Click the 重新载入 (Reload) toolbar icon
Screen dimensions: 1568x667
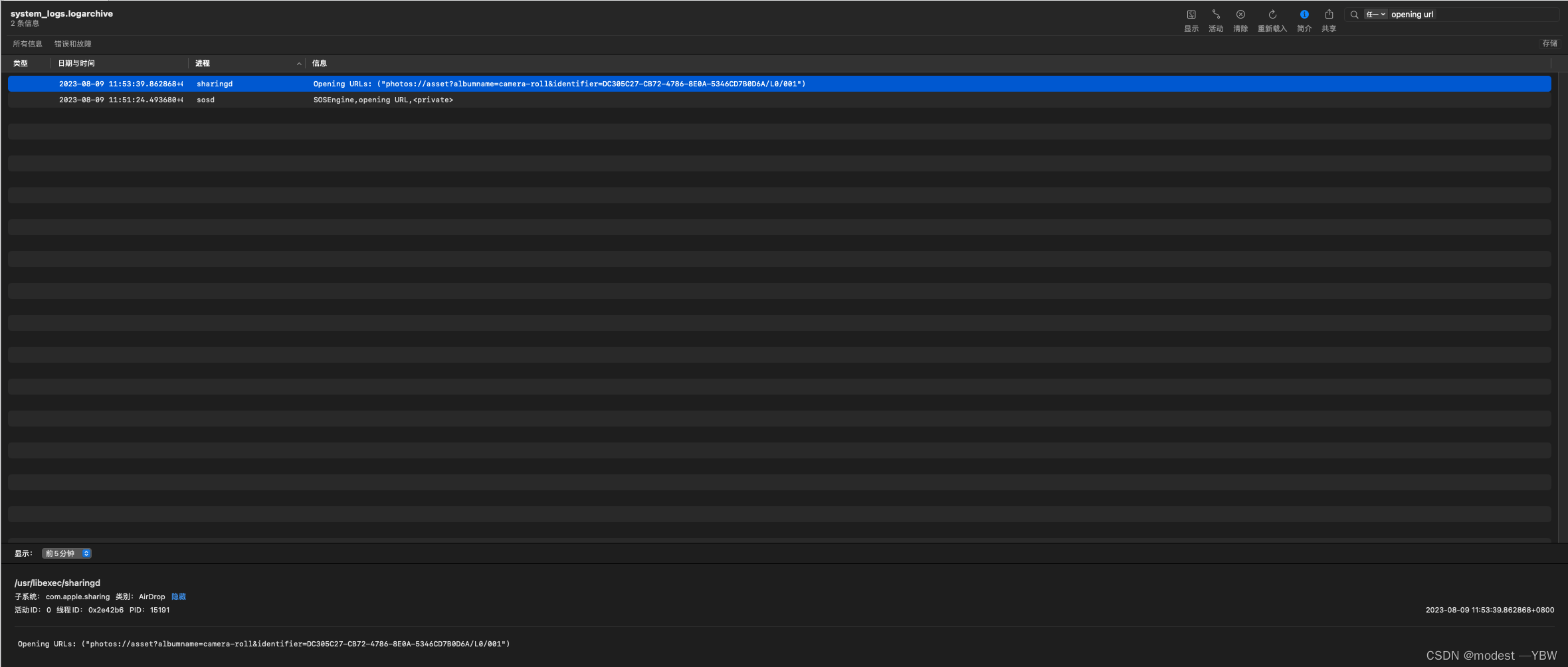click(x=1272, y=15)
